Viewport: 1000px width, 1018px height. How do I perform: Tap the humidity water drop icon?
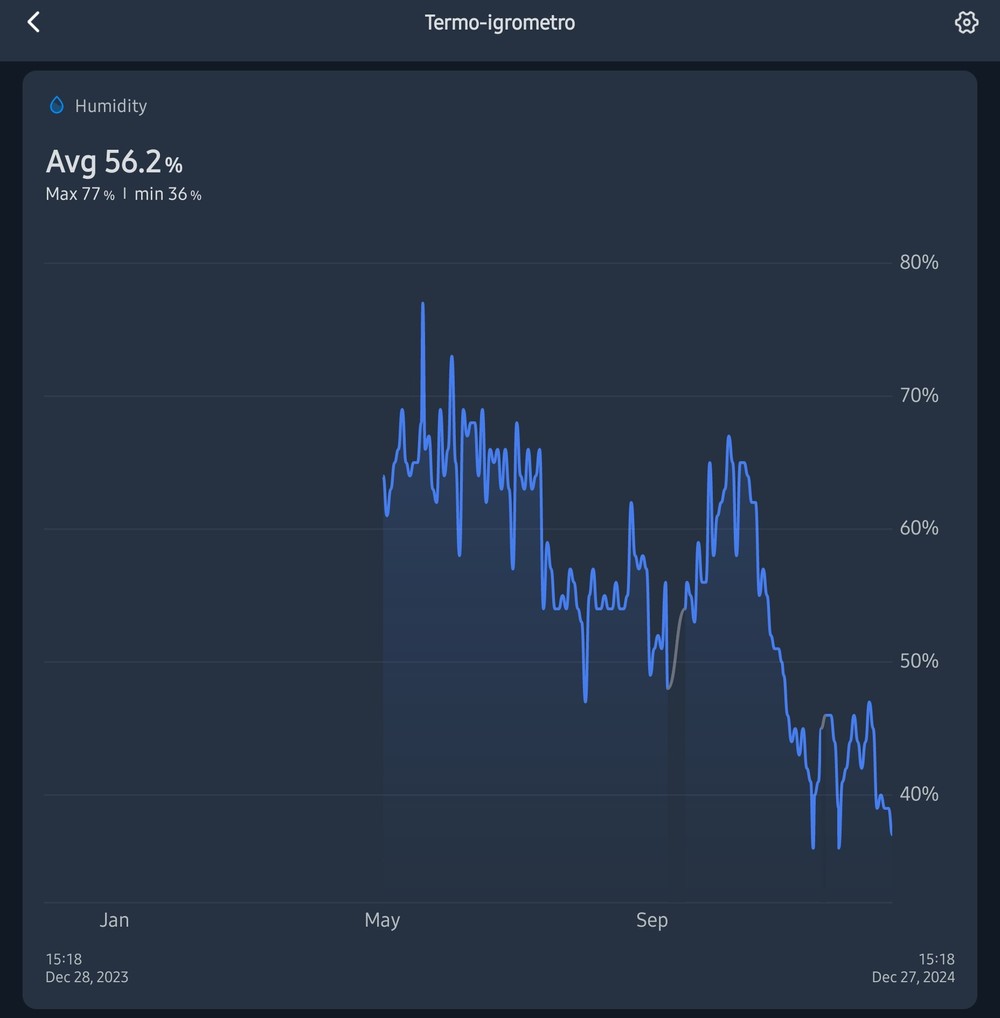56,105
